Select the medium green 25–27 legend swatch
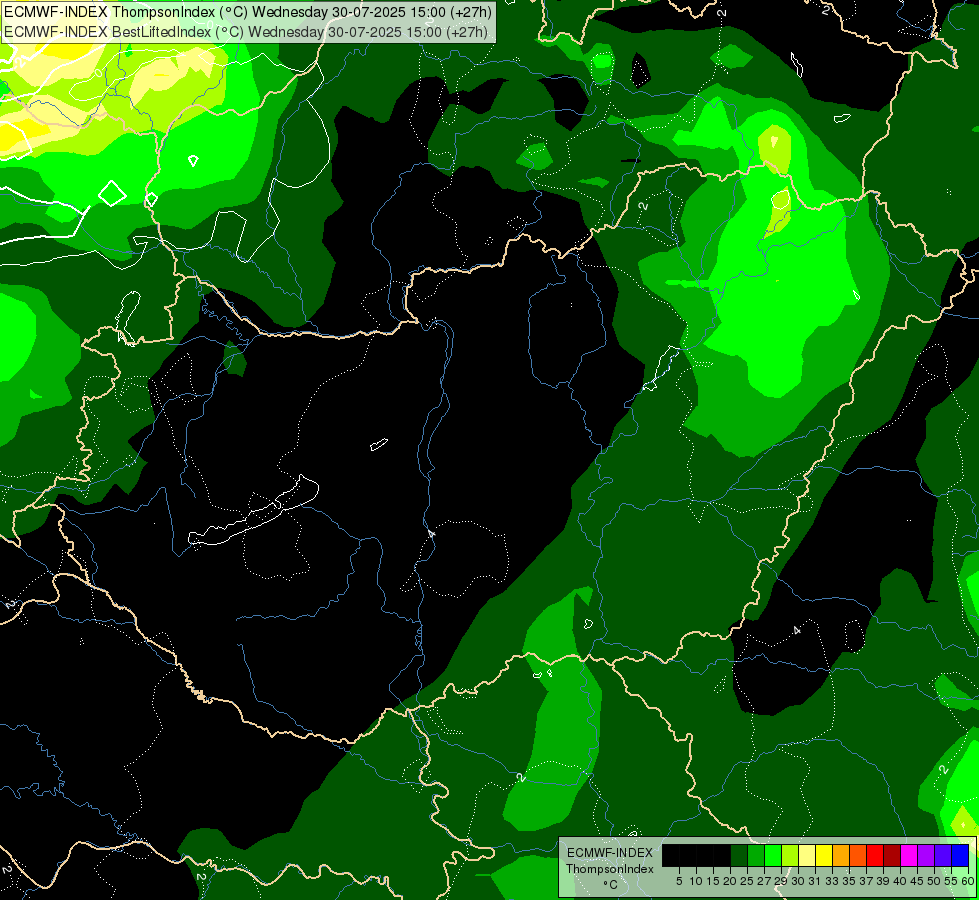The image size is (979, 900). 756,855
